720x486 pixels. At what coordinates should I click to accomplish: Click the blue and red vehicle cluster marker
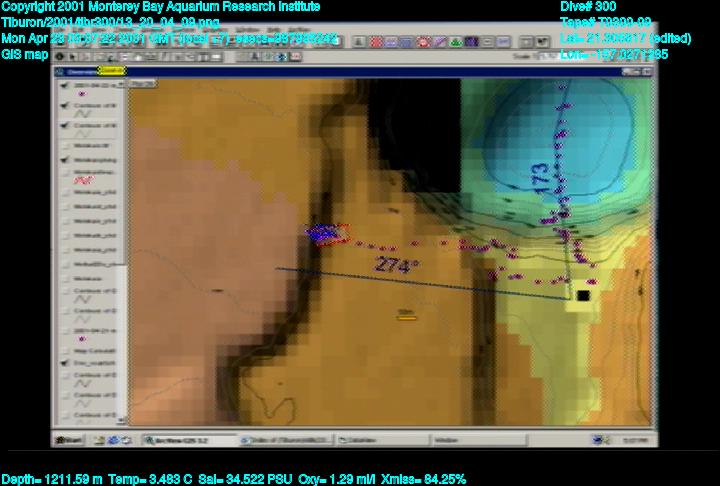point(325,233)
